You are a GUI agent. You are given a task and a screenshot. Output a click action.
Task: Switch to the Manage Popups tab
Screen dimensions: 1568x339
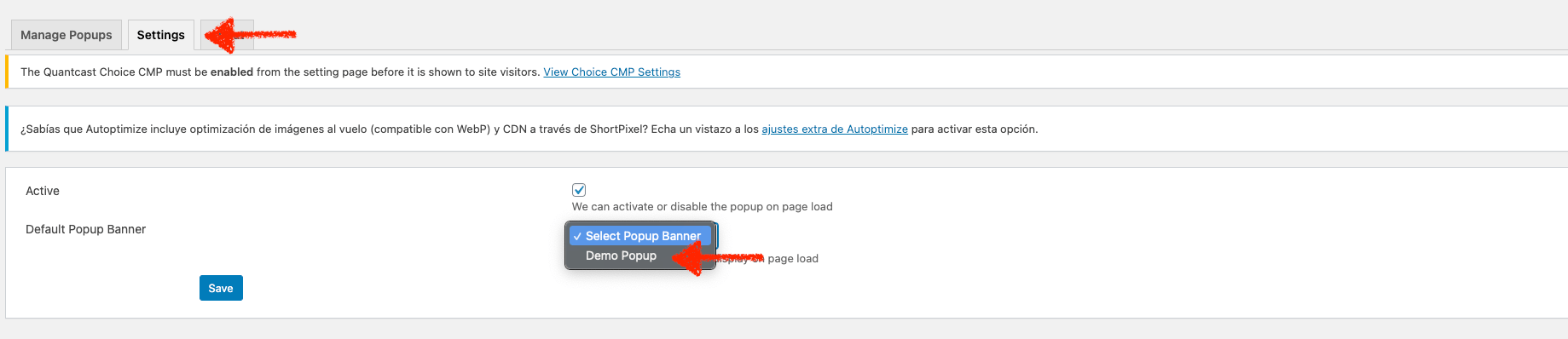pyautogui.click(x=67, y=35)
